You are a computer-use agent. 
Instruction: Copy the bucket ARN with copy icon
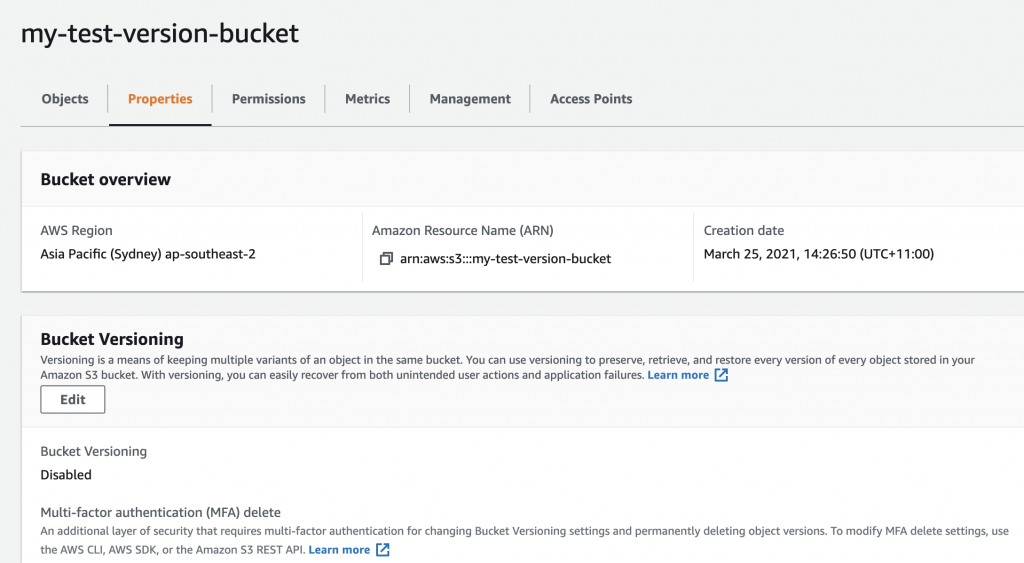point(386,259)
